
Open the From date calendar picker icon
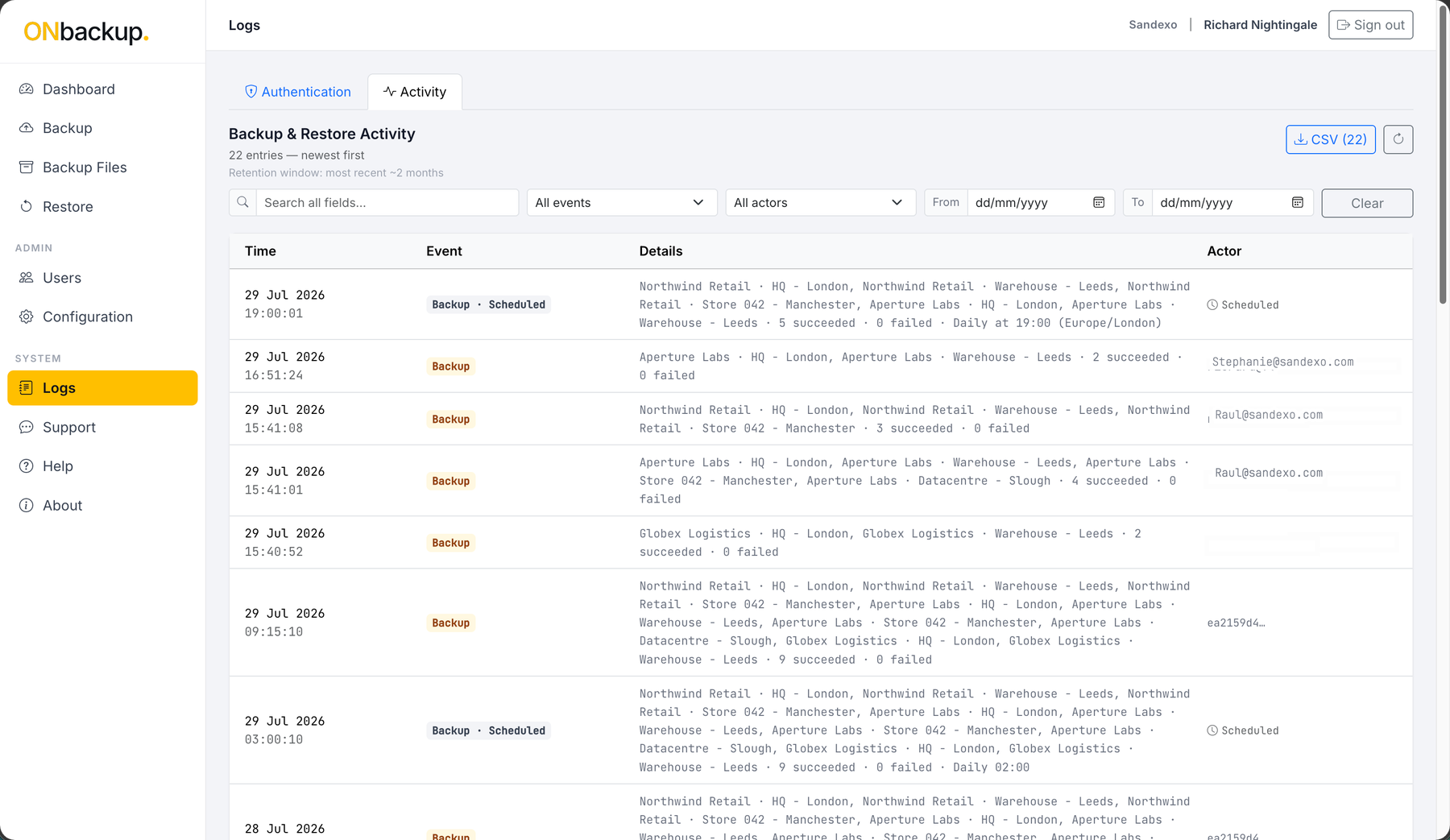(1099, 203)
